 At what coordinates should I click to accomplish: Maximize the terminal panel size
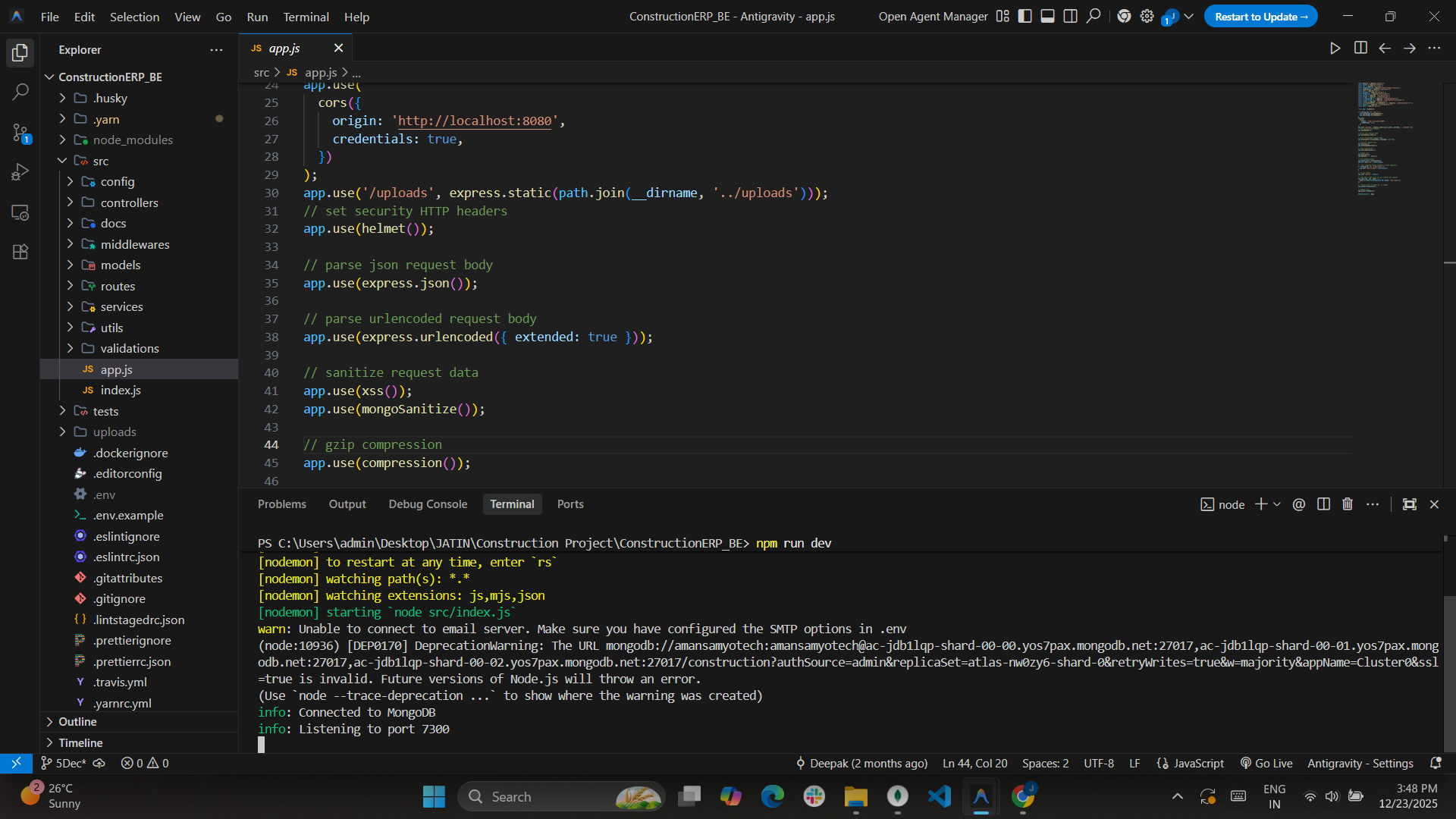(1409, 504)
